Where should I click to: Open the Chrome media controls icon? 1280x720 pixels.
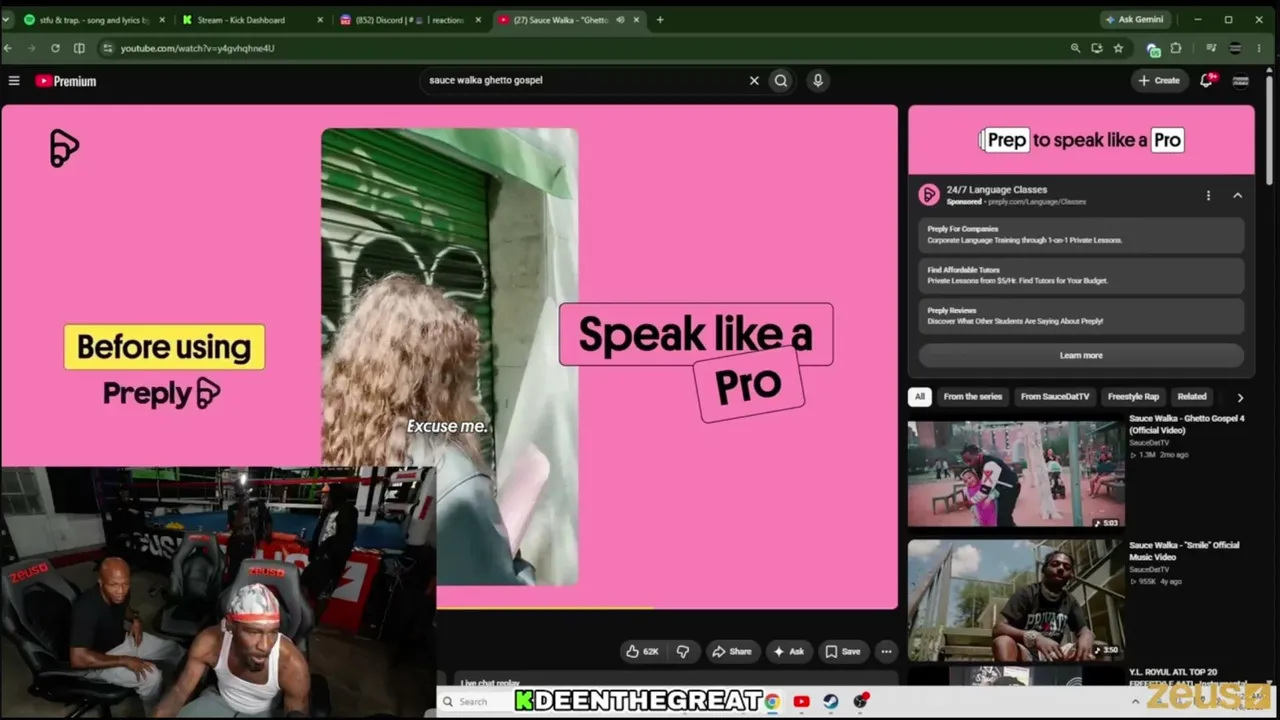[x=1211, y=48]
